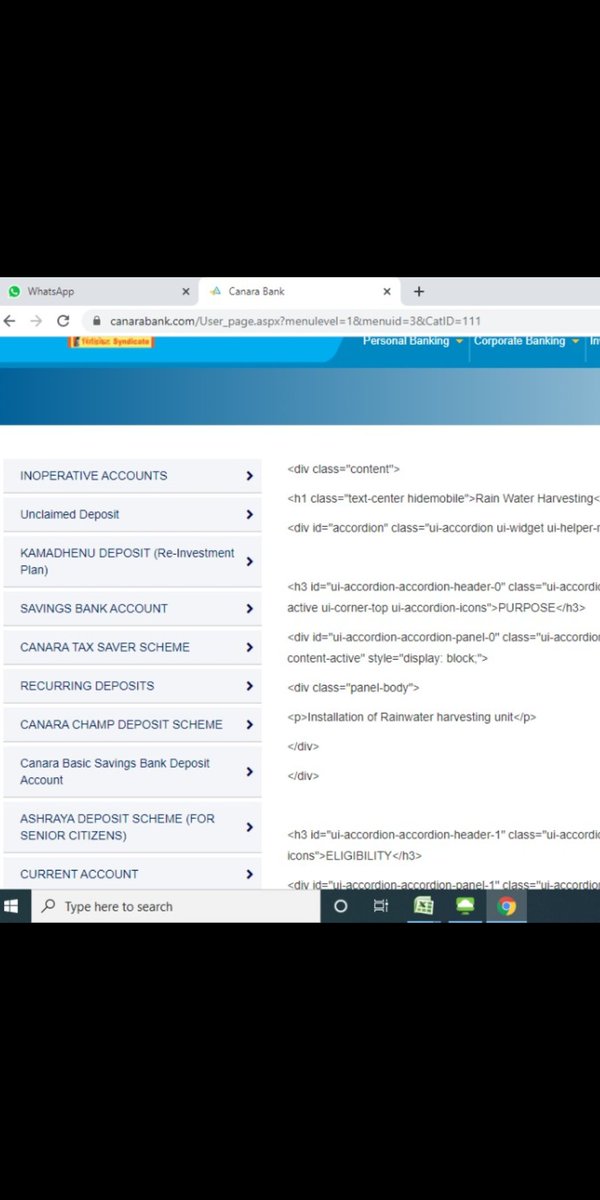Expand the SAVINGS BANK ACCOUNT chevron

tap(250, 608)
